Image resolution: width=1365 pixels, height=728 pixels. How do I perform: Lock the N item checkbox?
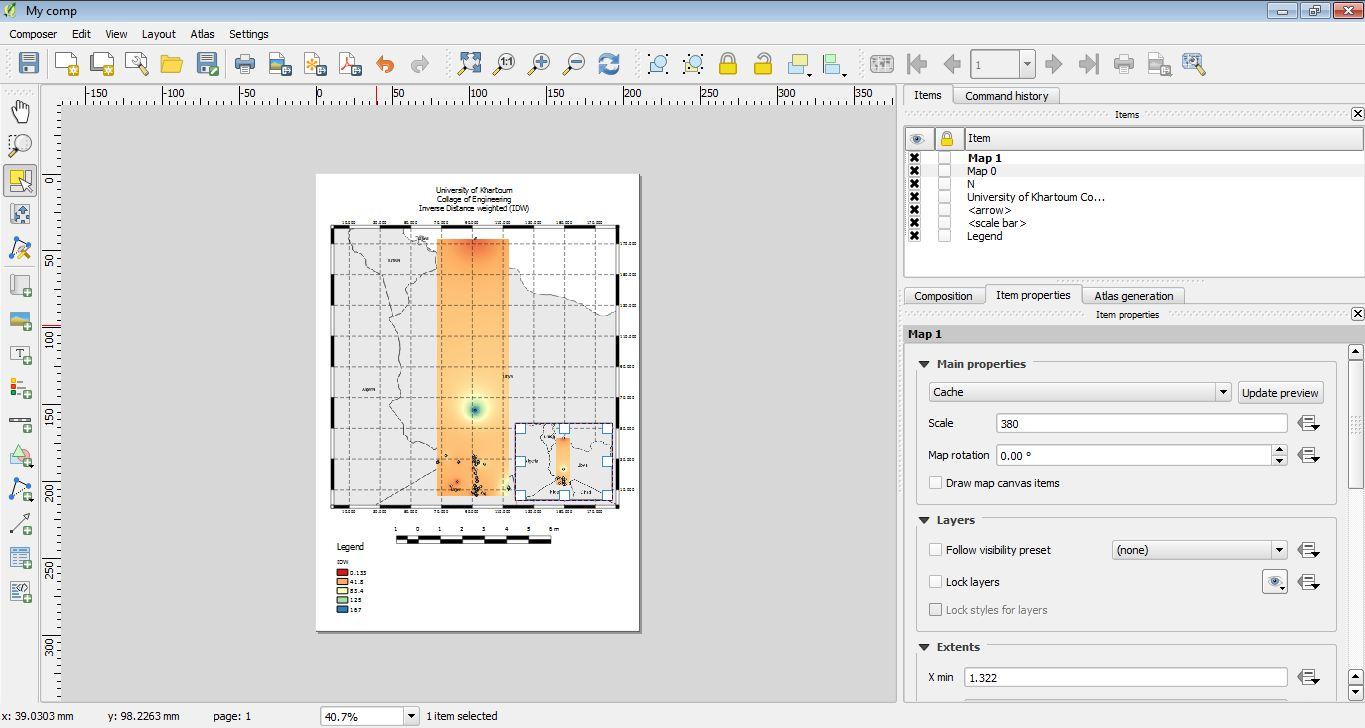(x=945, y=184)
